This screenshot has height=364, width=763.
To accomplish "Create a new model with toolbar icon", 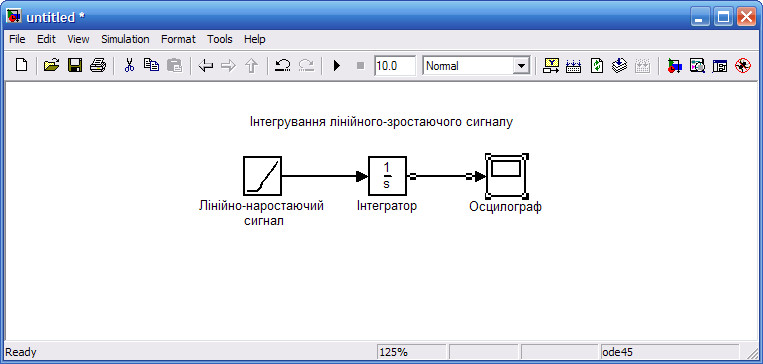I will (x=21, y=65).
